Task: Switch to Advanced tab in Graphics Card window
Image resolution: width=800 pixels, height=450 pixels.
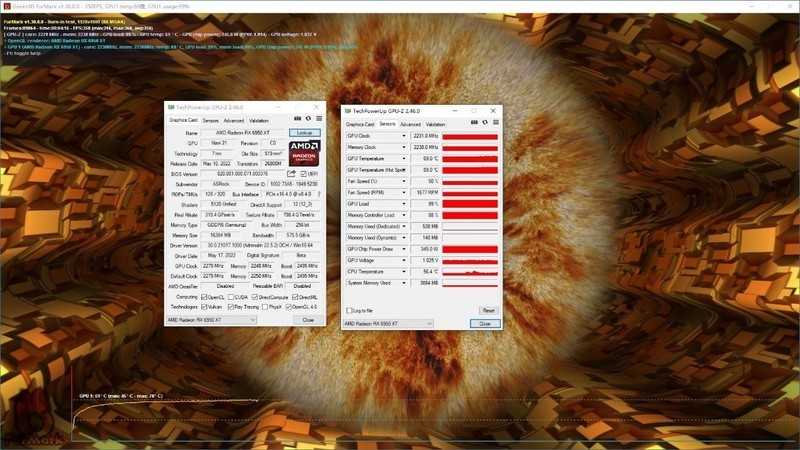Action: tap(234, 121)
